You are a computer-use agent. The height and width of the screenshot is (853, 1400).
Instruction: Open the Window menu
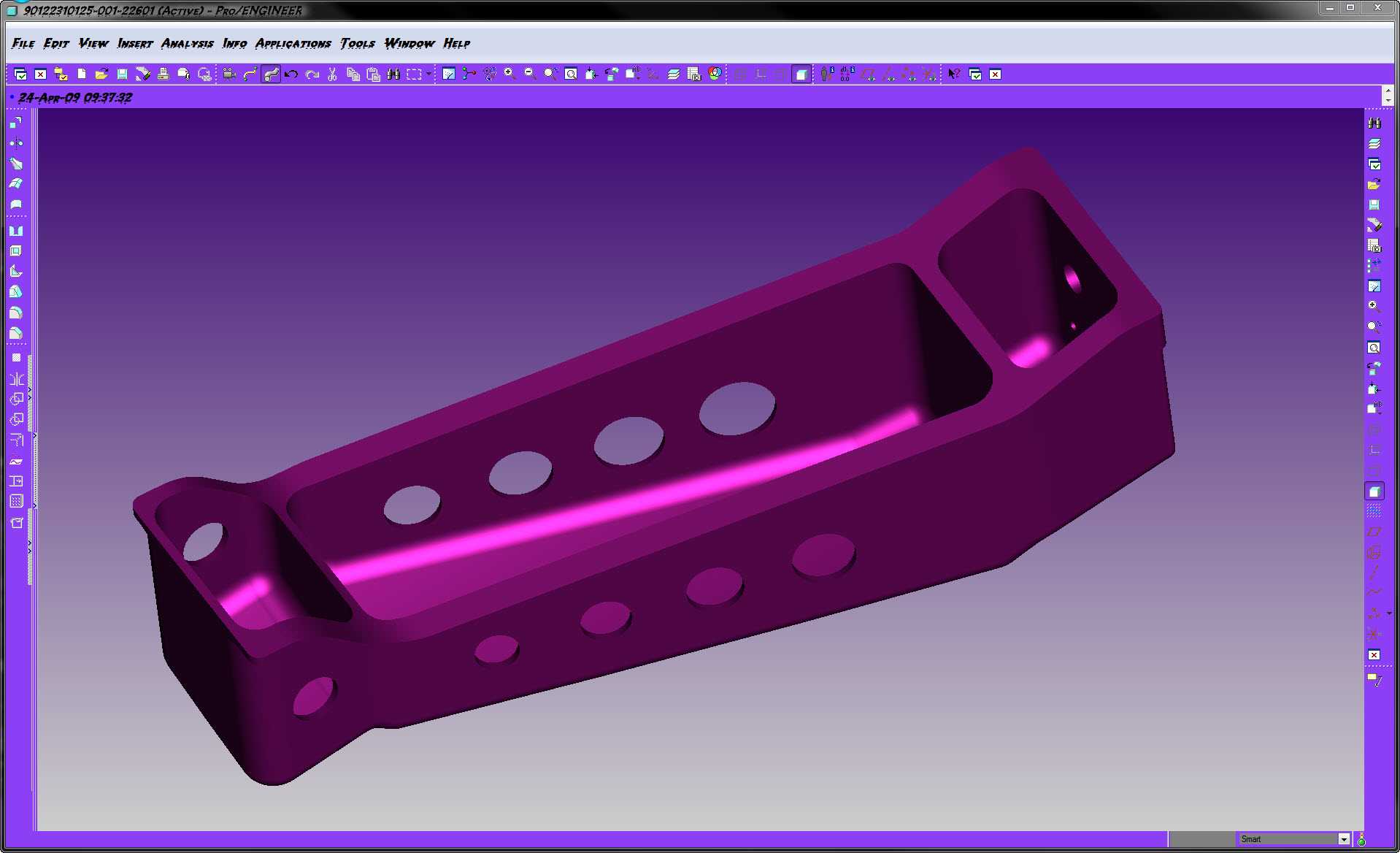[x=409, y=44]
